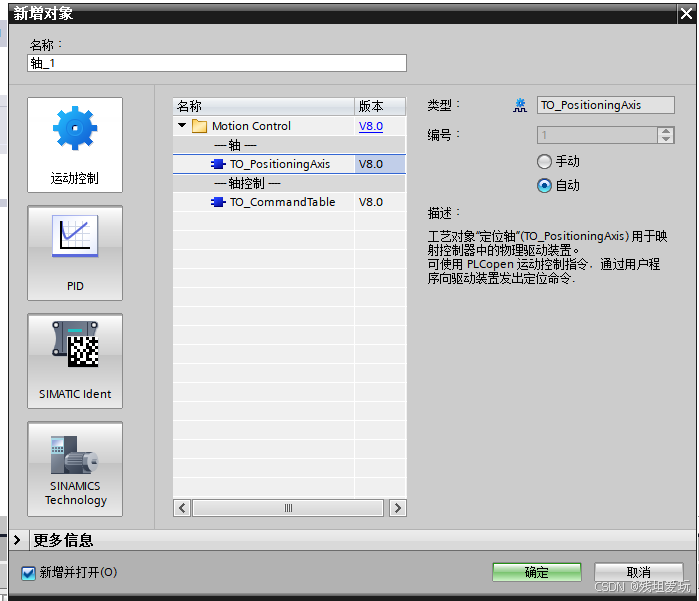Cancel with the 取消 button
This screenshot has height=601, width=699.
pyautogui.click(x=639, y=572)
